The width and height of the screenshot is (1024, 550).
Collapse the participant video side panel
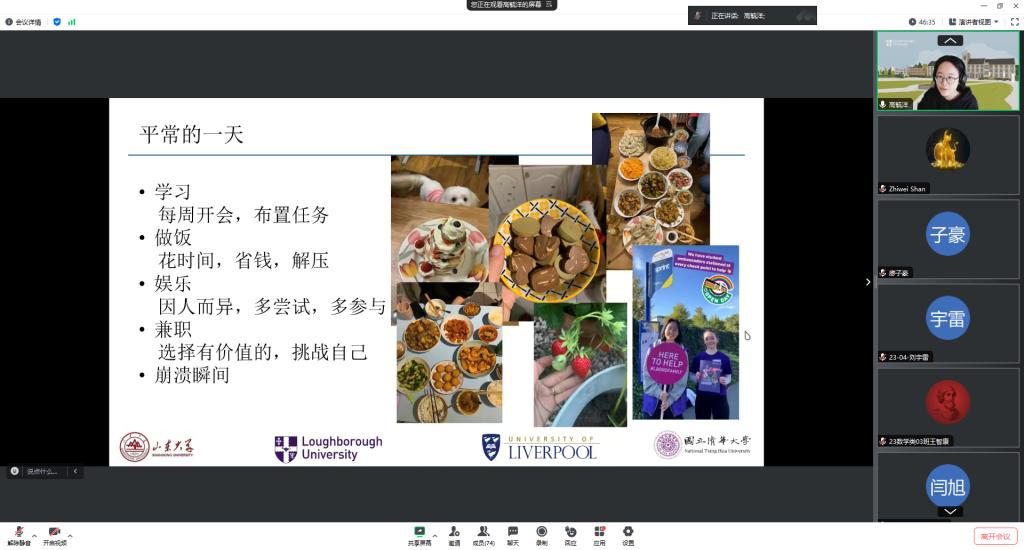(867, 282)
